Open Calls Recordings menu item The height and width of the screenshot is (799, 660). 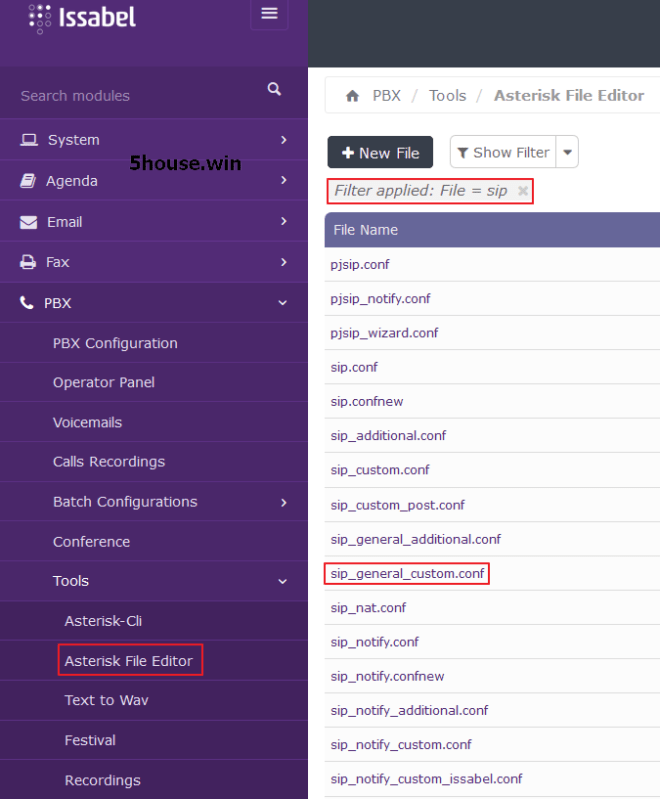[x=109, y=462]
